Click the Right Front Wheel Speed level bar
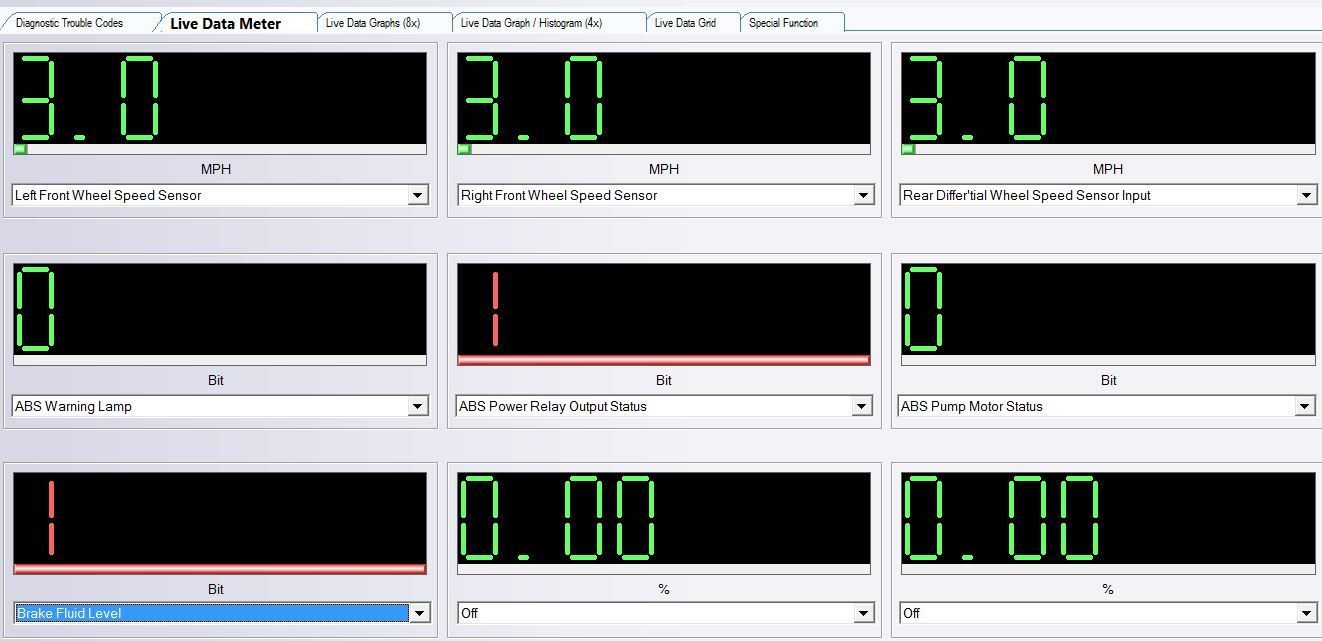The image size is (1322, 641). pos(663,149)
